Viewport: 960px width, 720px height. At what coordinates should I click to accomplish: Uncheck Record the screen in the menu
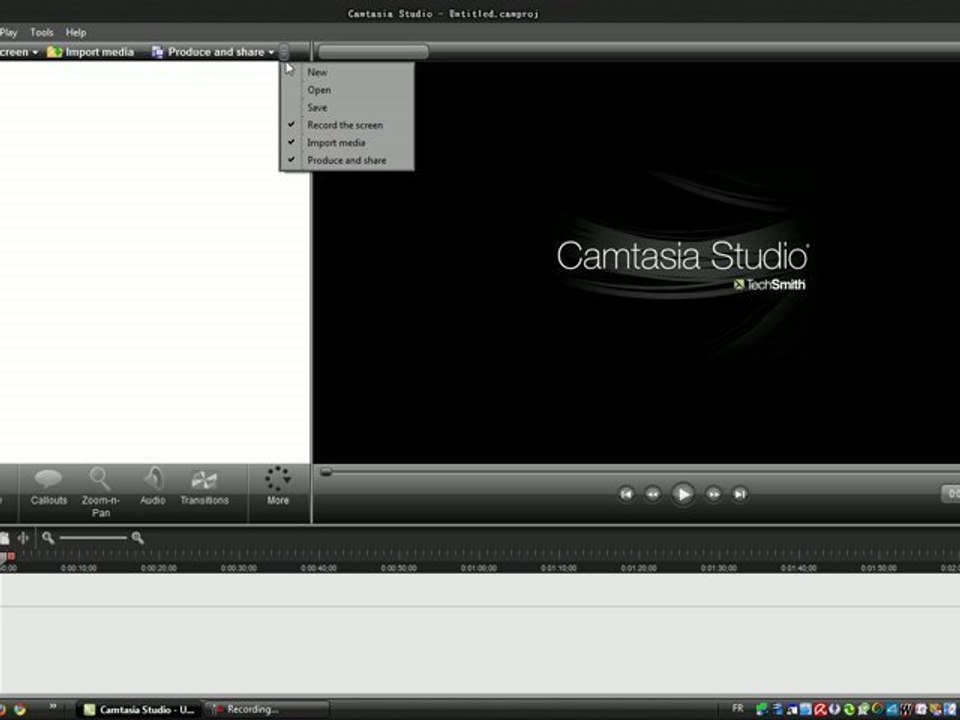(347, 125)
